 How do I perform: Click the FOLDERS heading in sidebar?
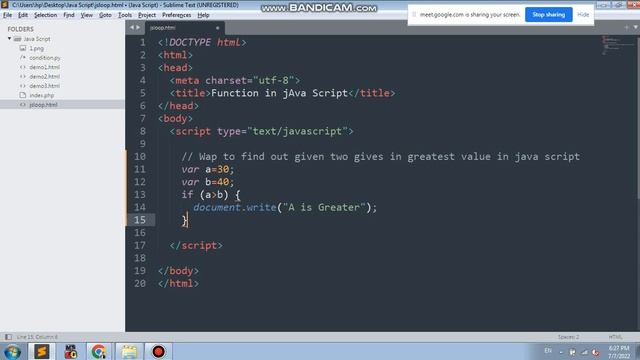pyautogui.click(x=20, y=29)
